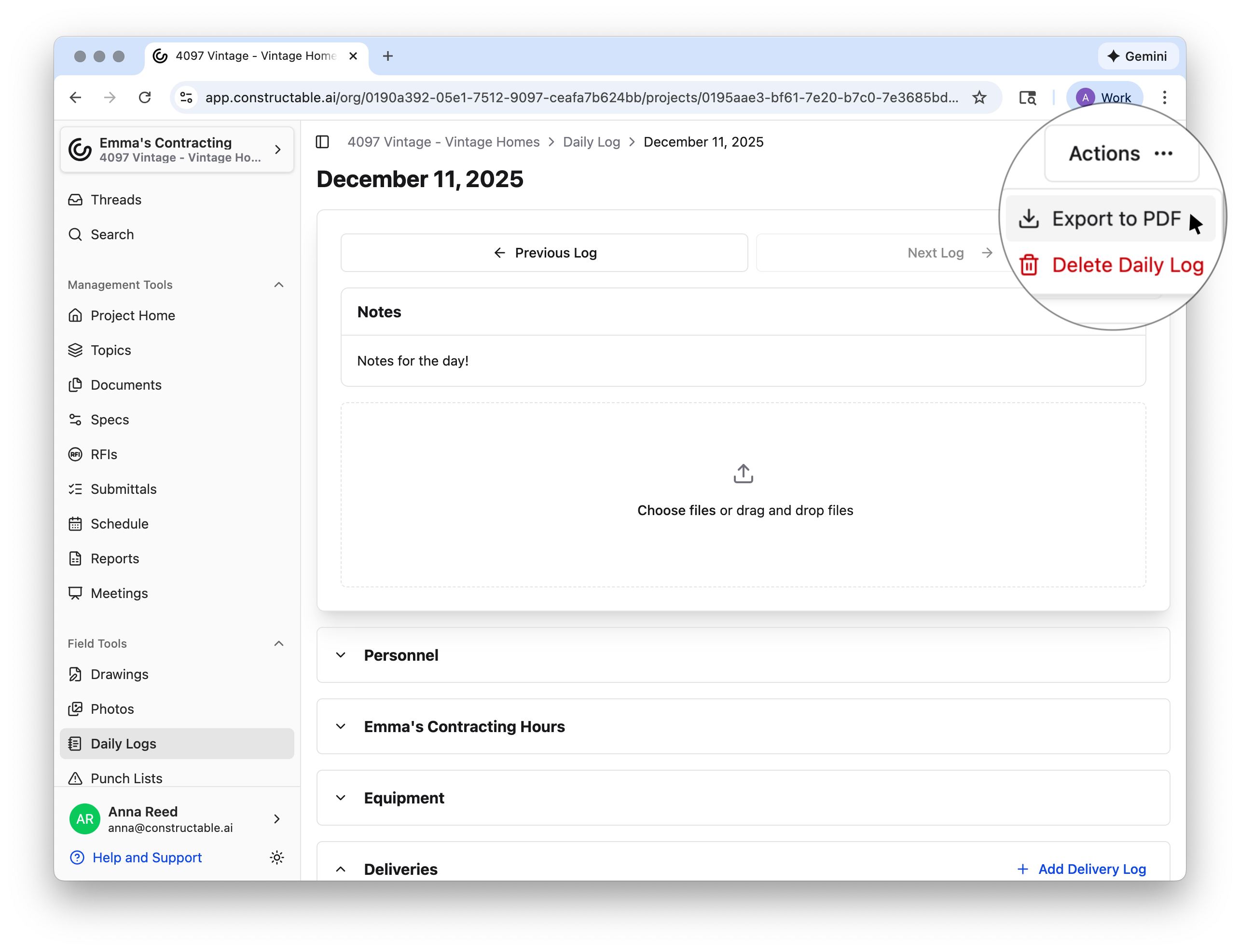Open the Actions menu

point(1121,153)
